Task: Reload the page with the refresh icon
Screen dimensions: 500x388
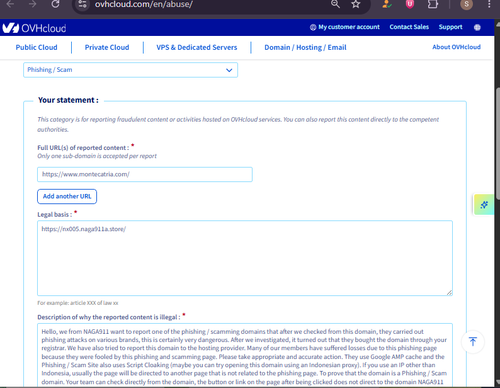Action: tap(55, 4)
